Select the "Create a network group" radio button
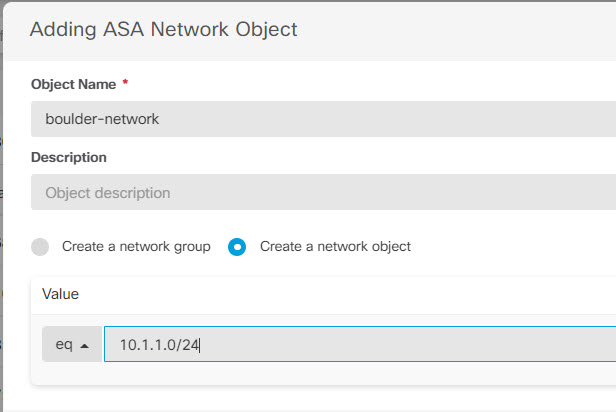This screenshot has height=412, width=616. click(x=40, y=246)
